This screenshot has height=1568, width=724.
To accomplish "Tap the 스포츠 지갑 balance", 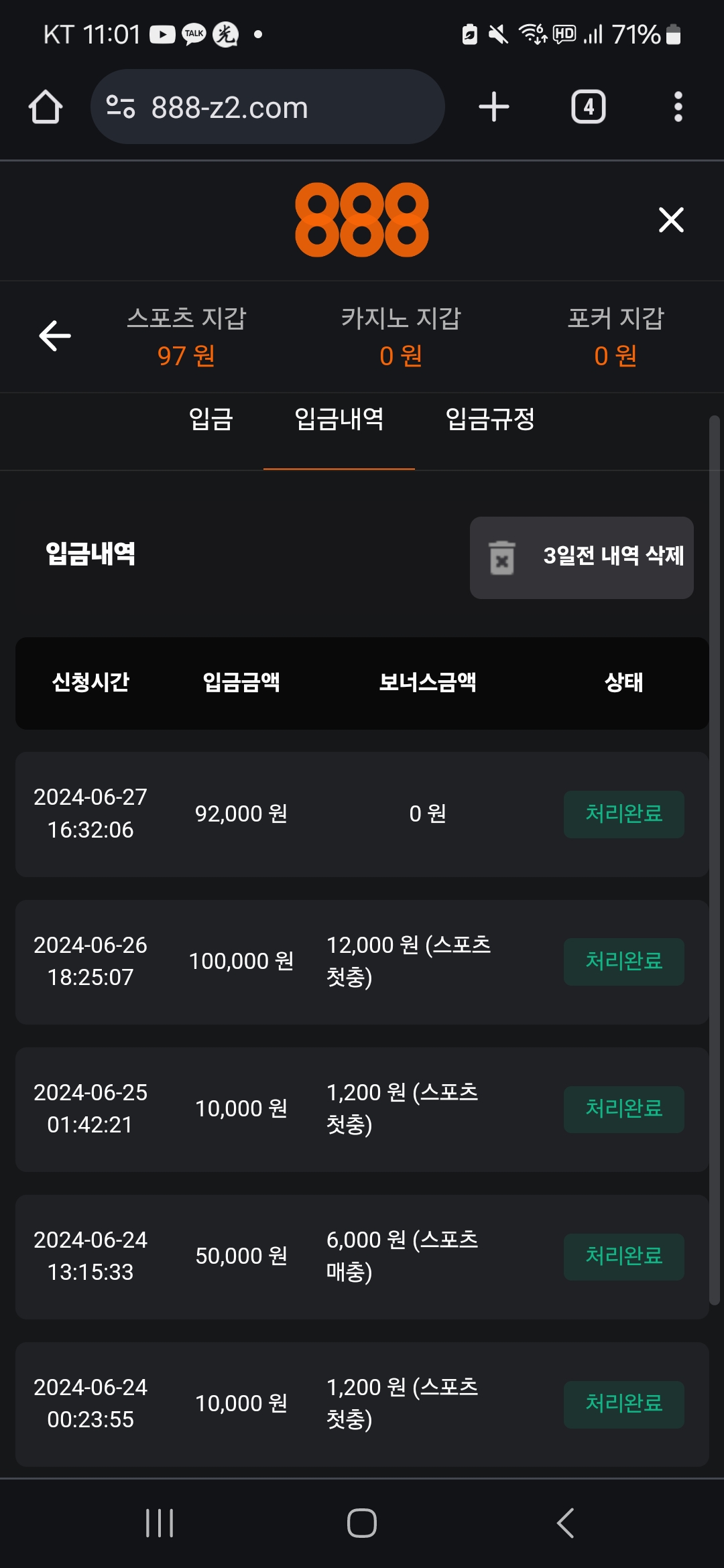I will pyautogui.click(x=186, y=355).
